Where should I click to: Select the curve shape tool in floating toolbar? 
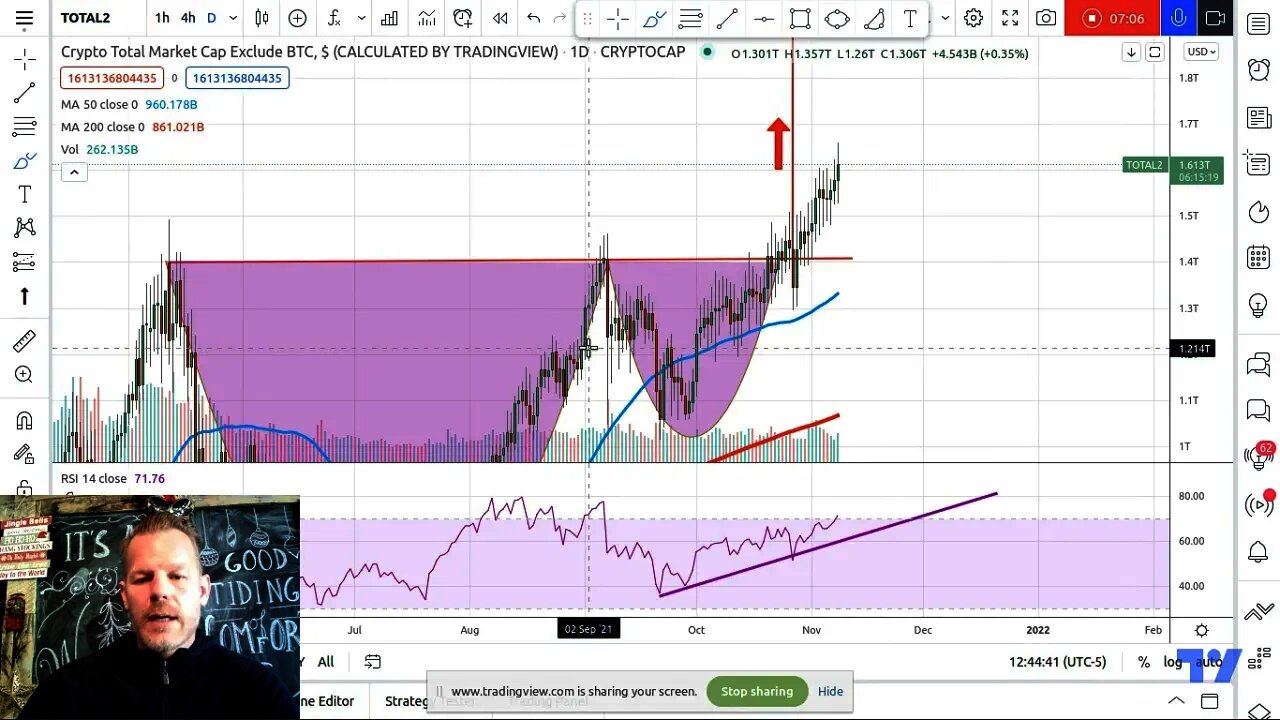(x=874, y=18)
